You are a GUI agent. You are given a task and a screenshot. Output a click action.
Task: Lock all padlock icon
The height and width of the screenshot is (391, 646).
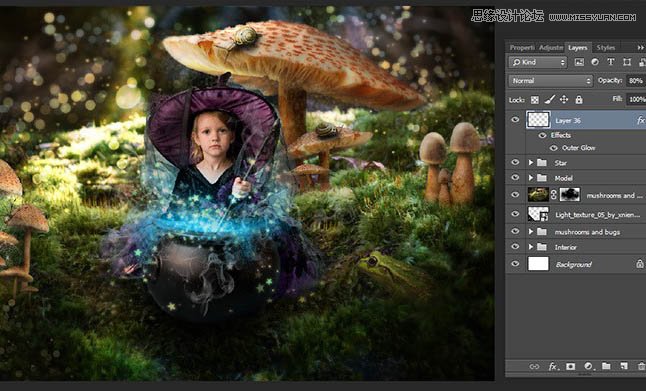[x=579, y=99]
